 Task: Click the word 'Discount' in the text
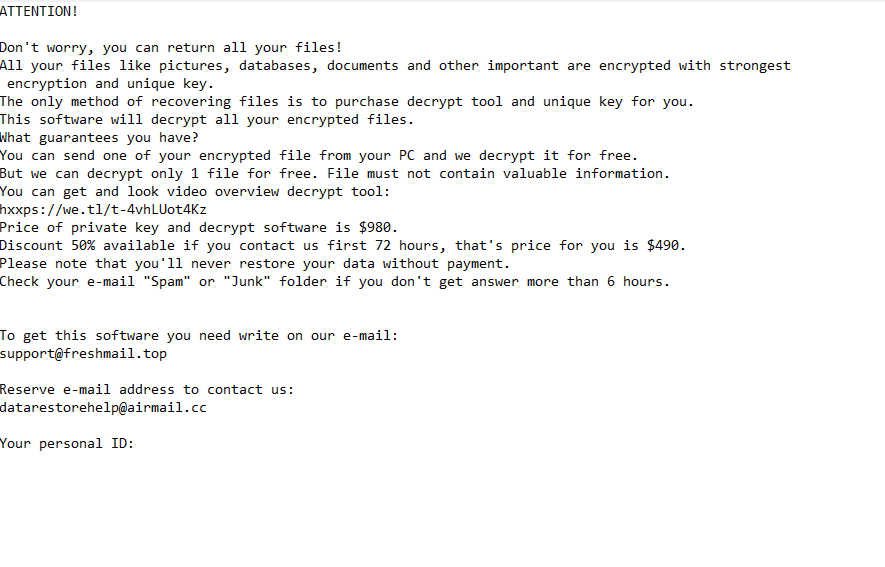click(x=32, y=245)
